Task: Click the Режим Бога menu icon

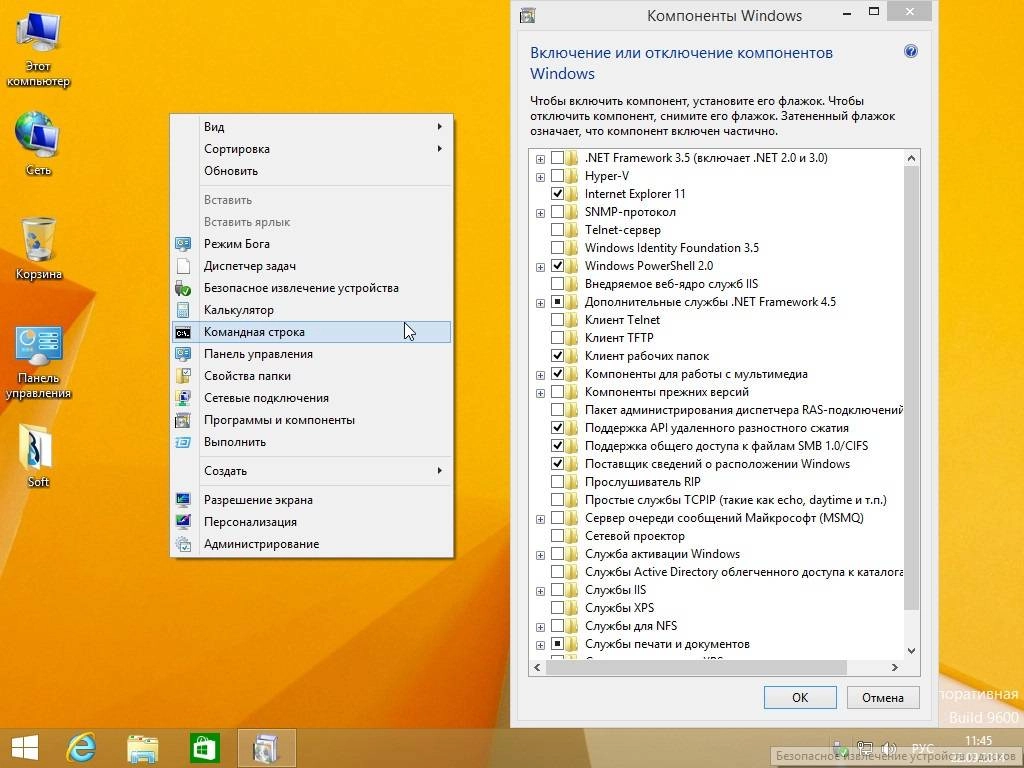Action: coord(183,244)
